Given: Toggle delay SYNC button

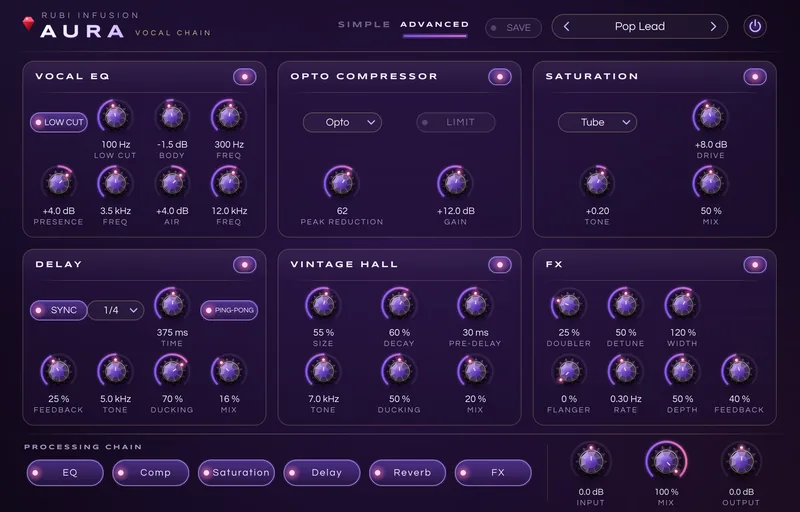Looking at the screenshot, I should pyautogui.click(x=59, y=310).
